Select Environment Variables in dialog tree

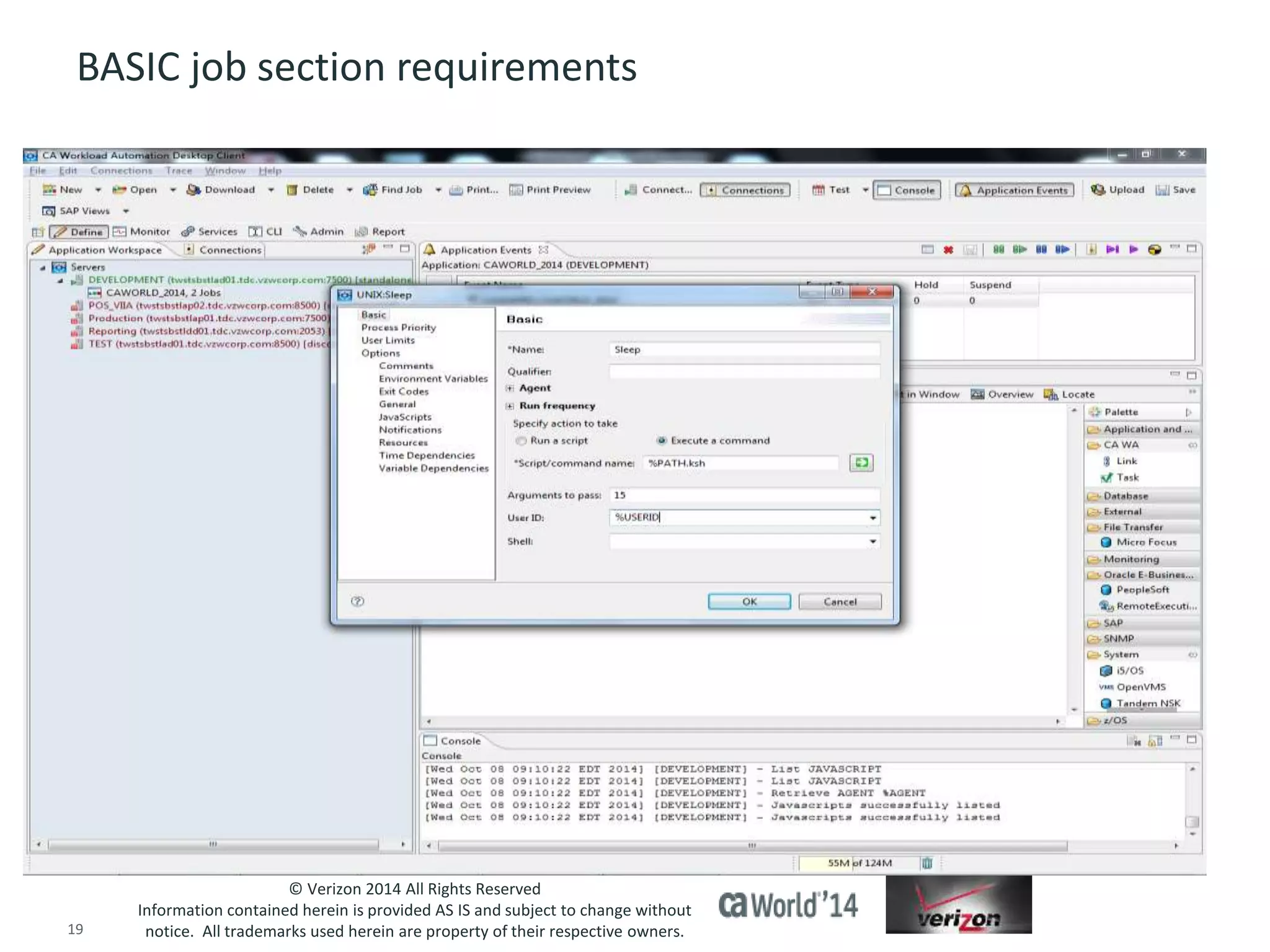[433, 379]
